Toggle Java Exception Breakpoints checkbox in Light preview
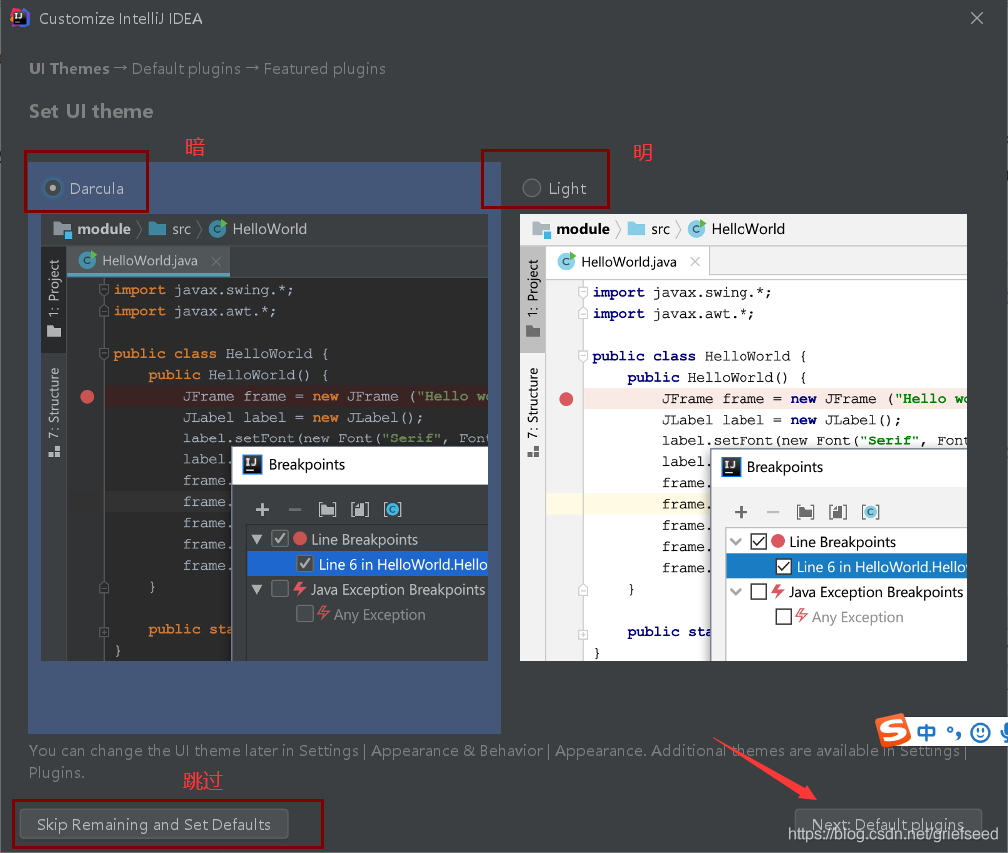The width and height of the screenshot is (1008, 853). click(x=759, y=591)
